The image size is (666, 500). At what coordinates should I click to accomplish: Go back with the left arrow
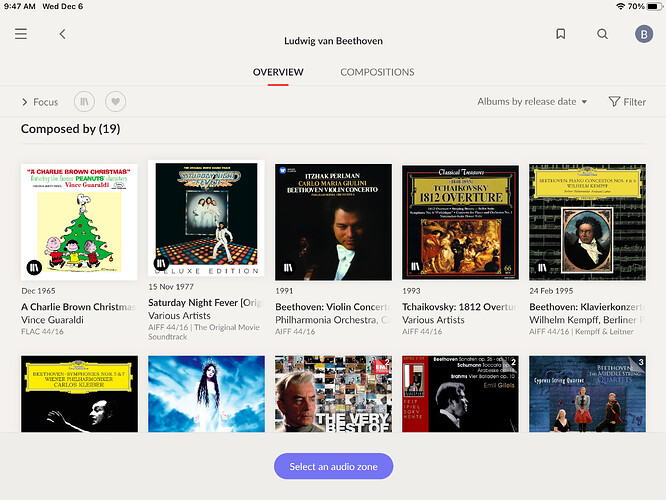[x=62, y=34]
